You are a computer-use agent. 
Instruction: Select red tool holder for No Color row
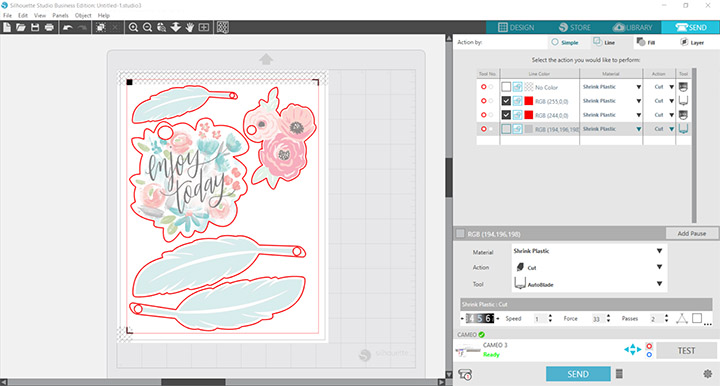(484, 87)
